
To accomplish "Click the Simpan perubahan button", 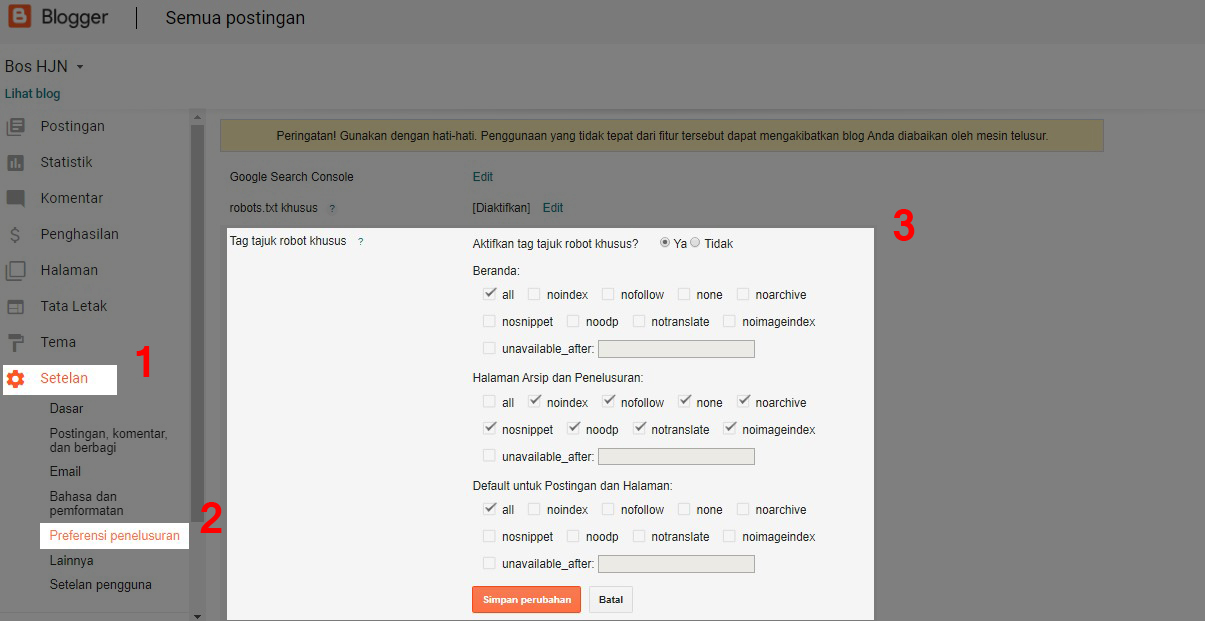I will 526,600.
